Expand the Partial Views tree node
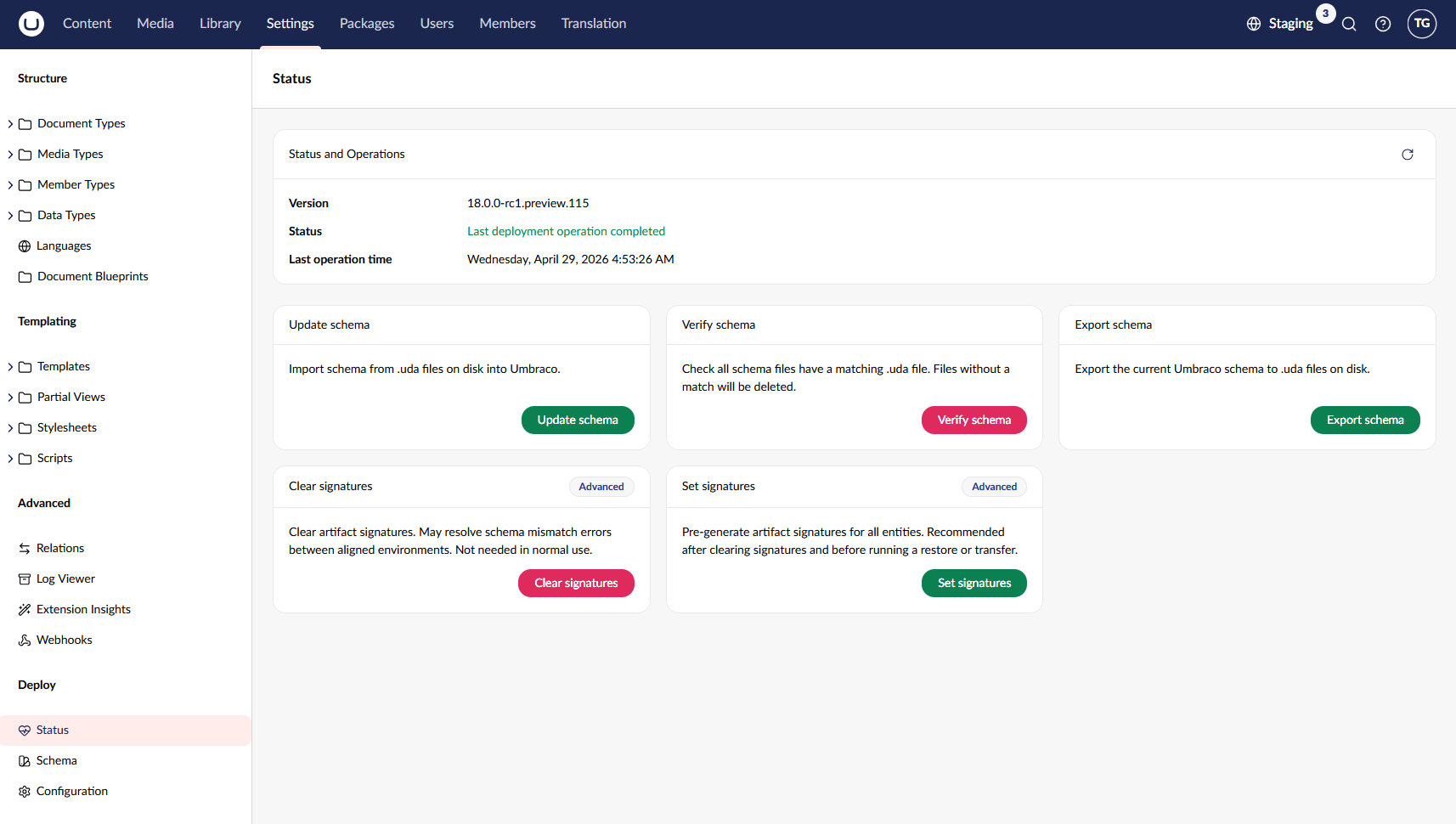Viewport: 1456px width, 824px height. 10,398
